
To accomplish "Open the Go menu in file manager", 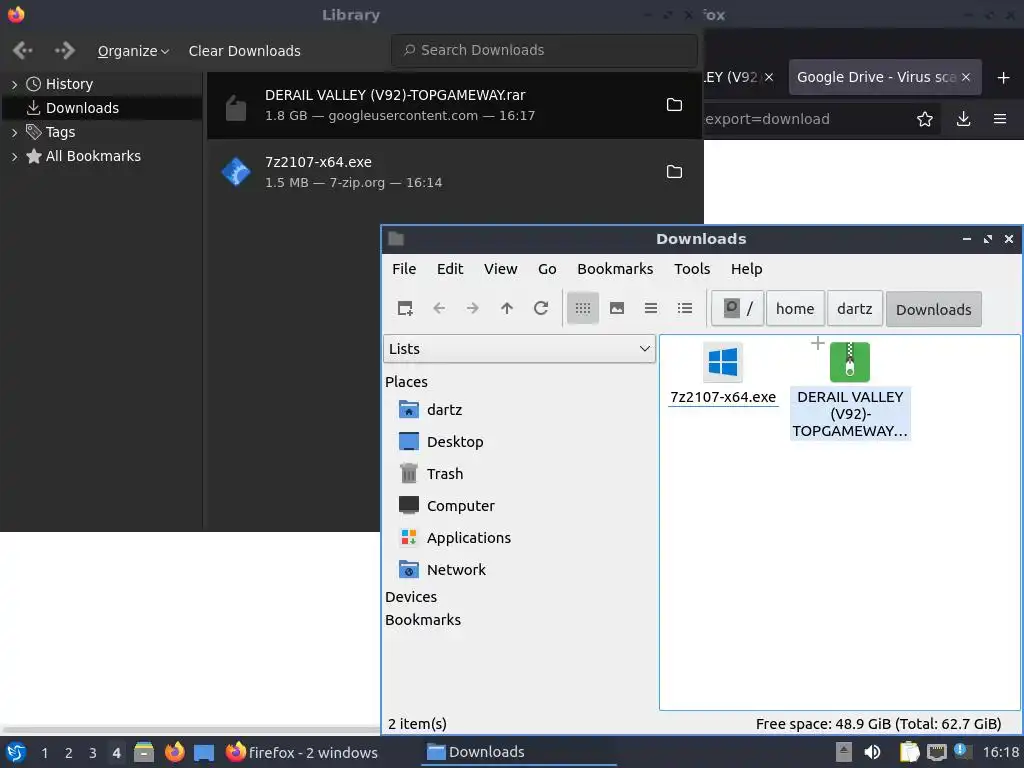I will pyautogui.click(x=547, y=269).
